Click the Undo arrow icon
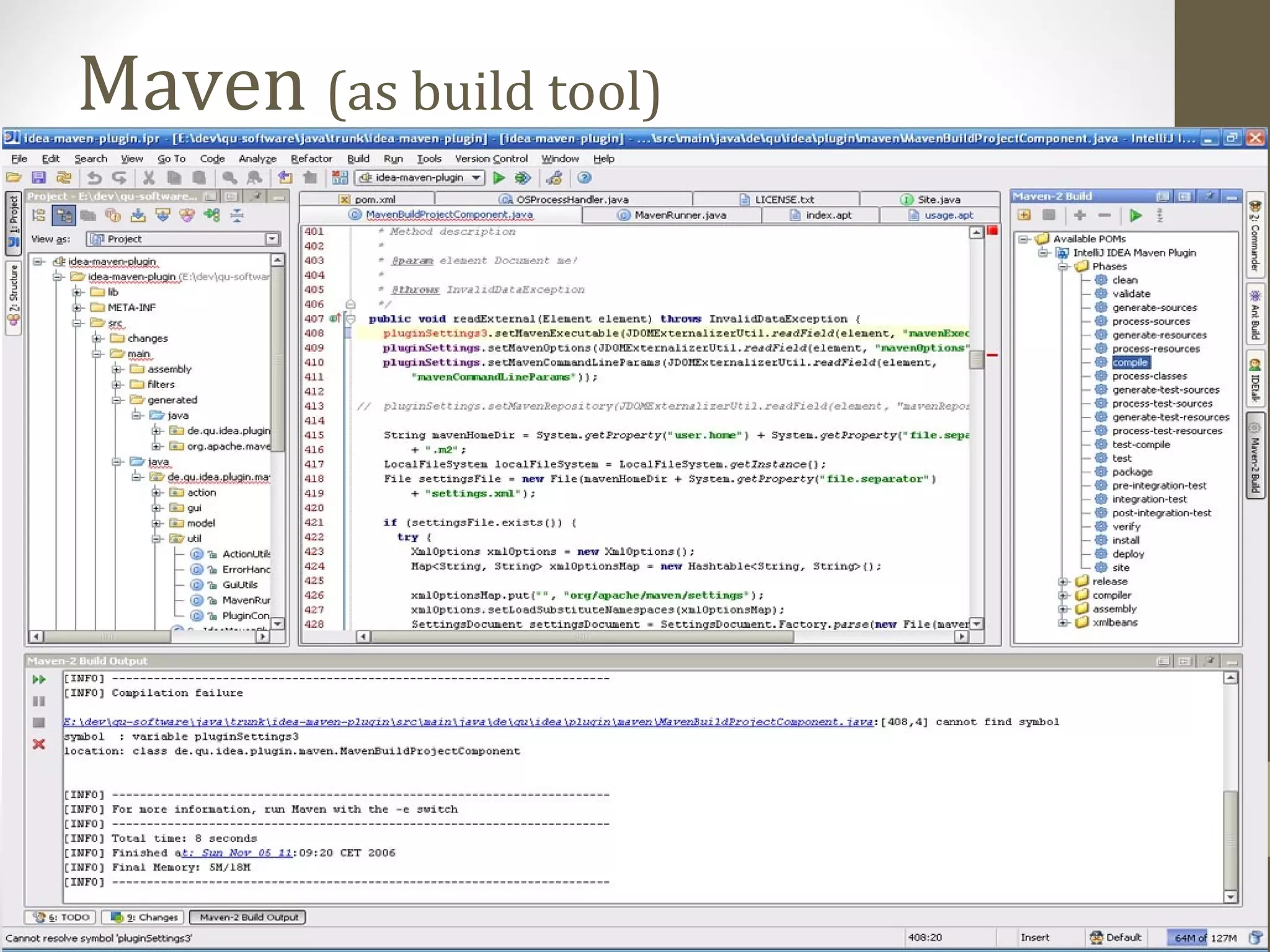Image resolution: width=1270 pixels, height=952 pixels. coord(94,178)
